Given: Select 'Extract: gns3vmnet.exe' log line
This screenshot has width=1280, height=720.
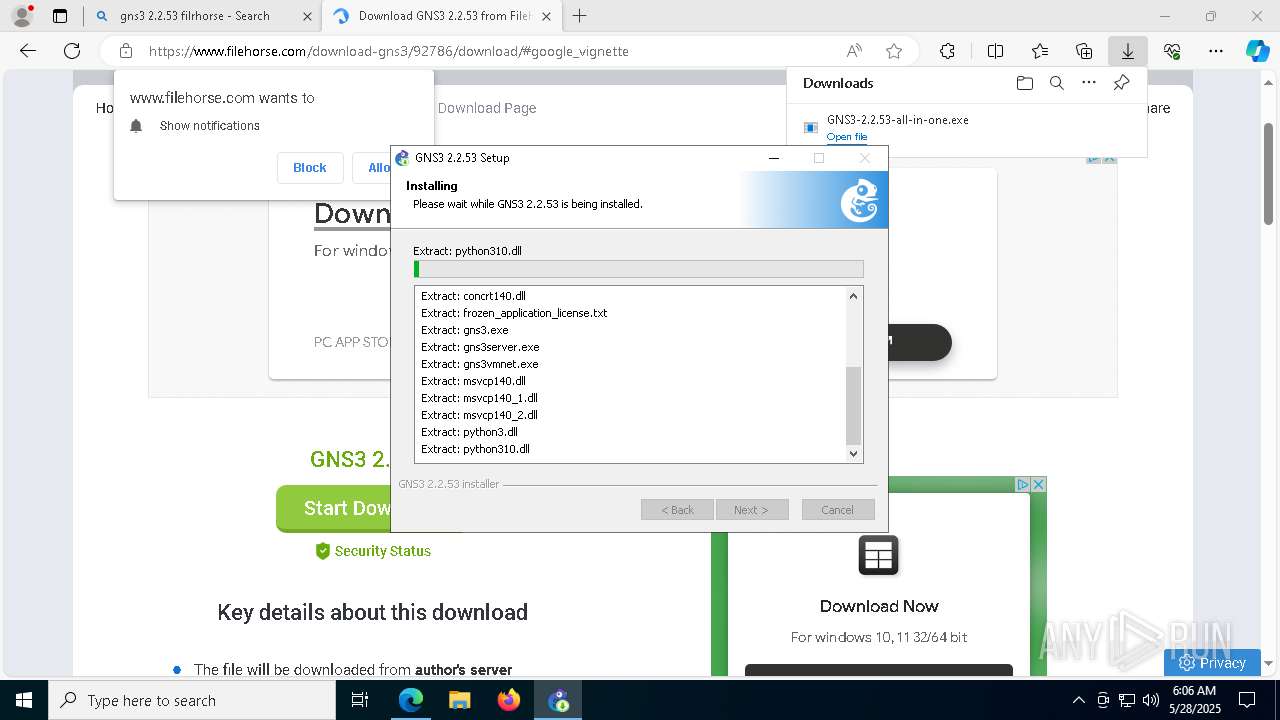Looking at the screenshot, I should [480, 364].
